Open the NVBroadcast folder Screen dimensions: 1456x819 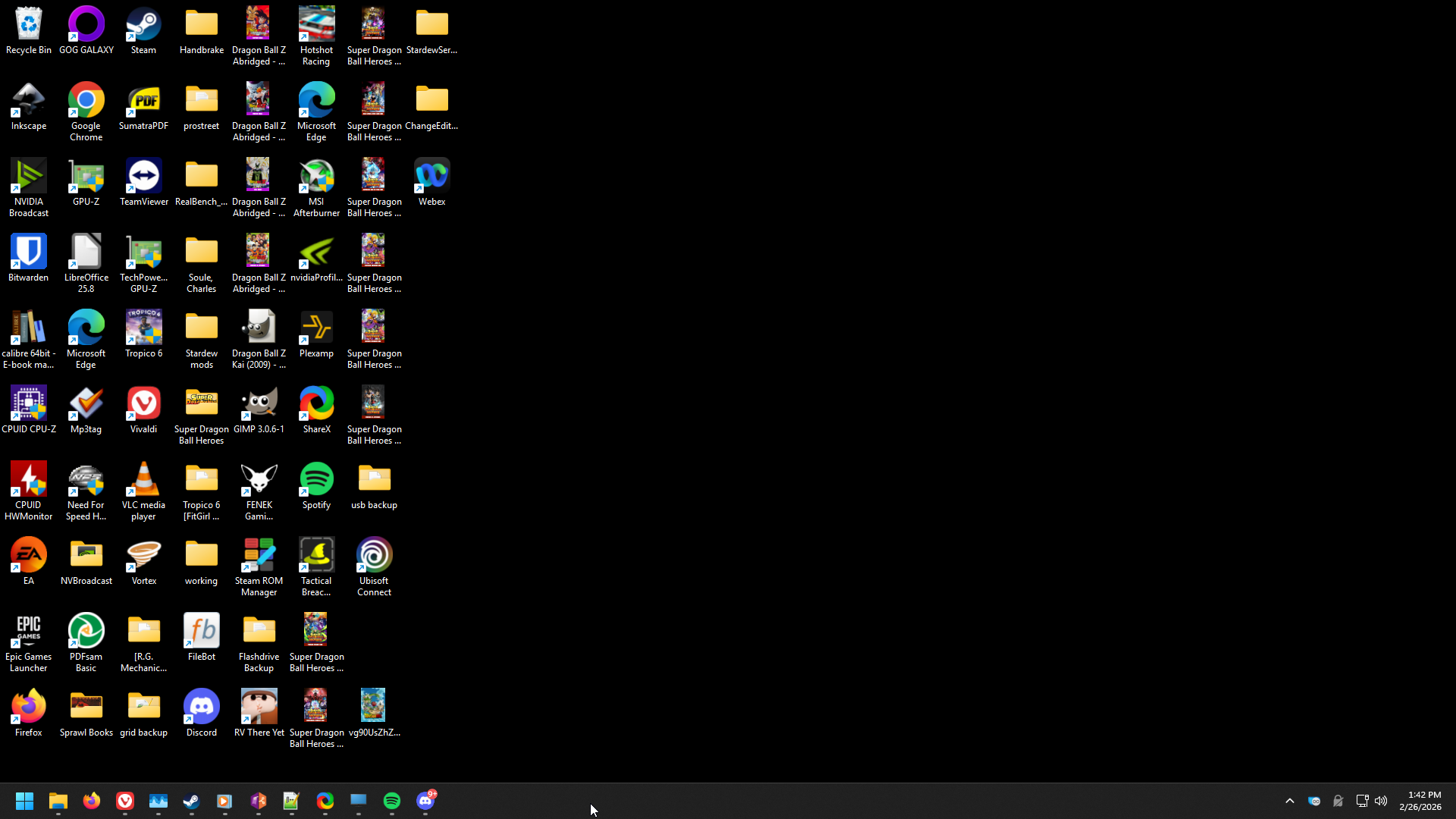[86, 562]
